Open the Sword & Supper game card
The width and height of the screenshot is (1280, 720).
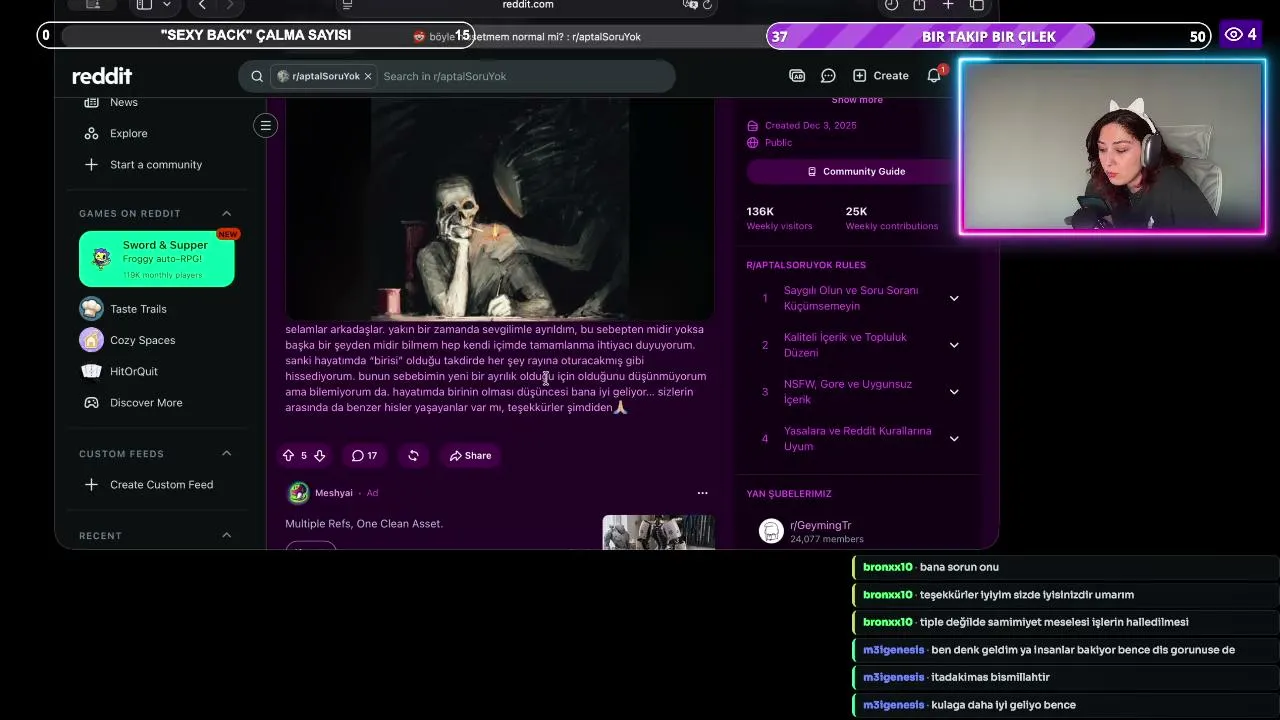click(157, 259)
